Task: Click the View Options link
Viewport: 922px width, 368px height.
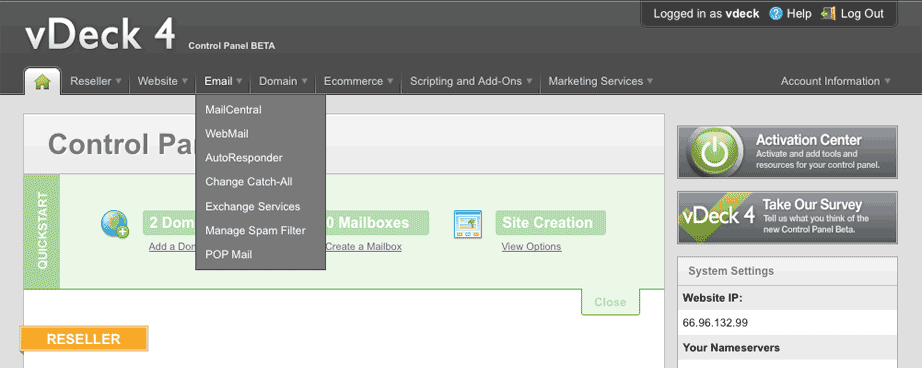Action: (532, 246)
